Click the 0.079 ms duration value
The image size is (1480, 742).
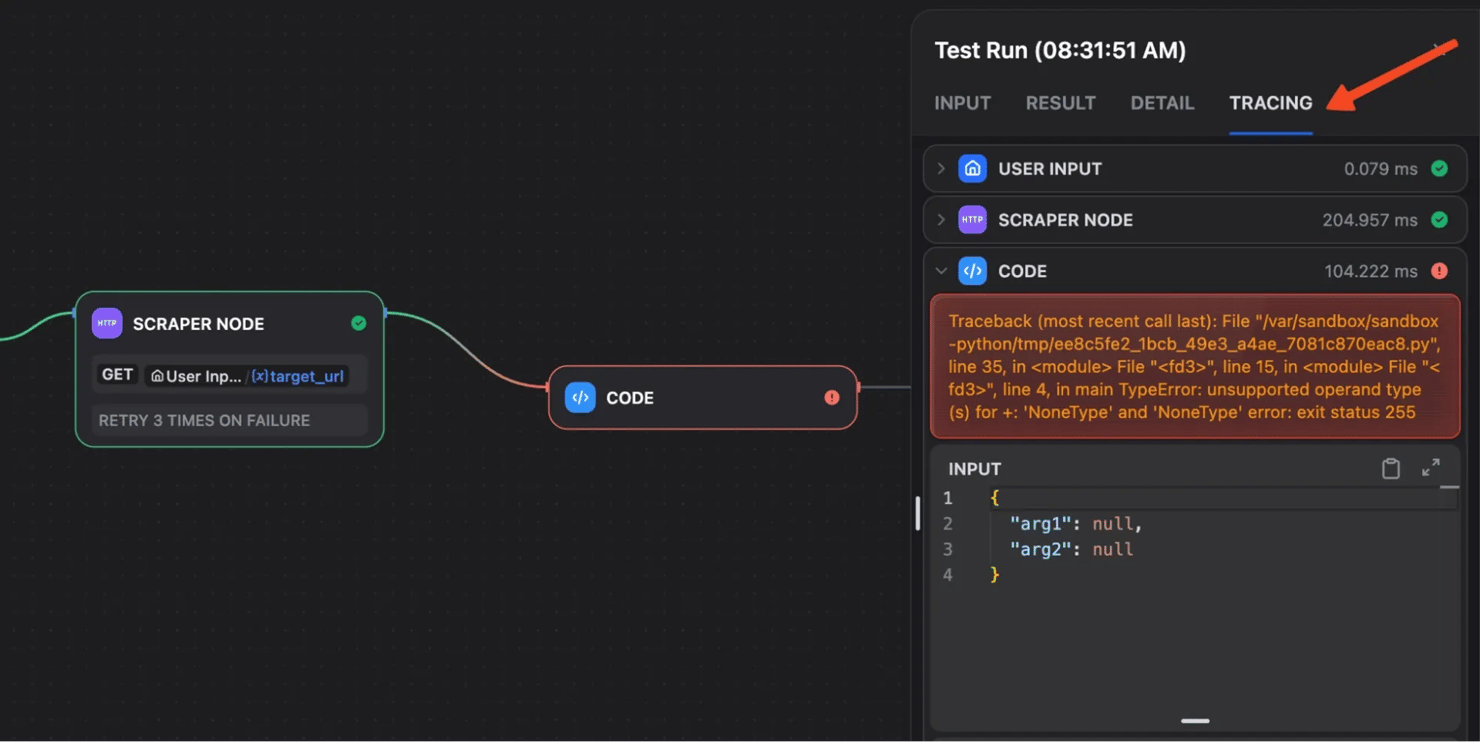(1380, 169)
